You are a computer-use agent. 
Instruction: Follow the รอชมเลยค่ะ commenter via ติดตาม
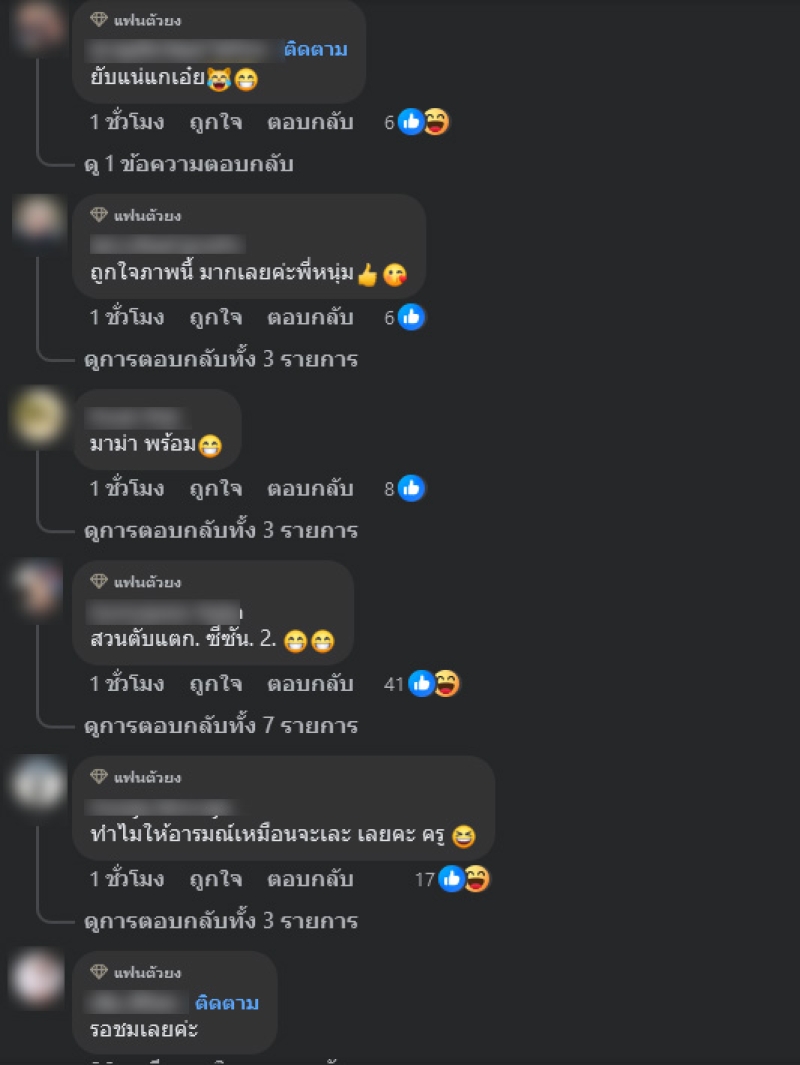(227, 1003)
